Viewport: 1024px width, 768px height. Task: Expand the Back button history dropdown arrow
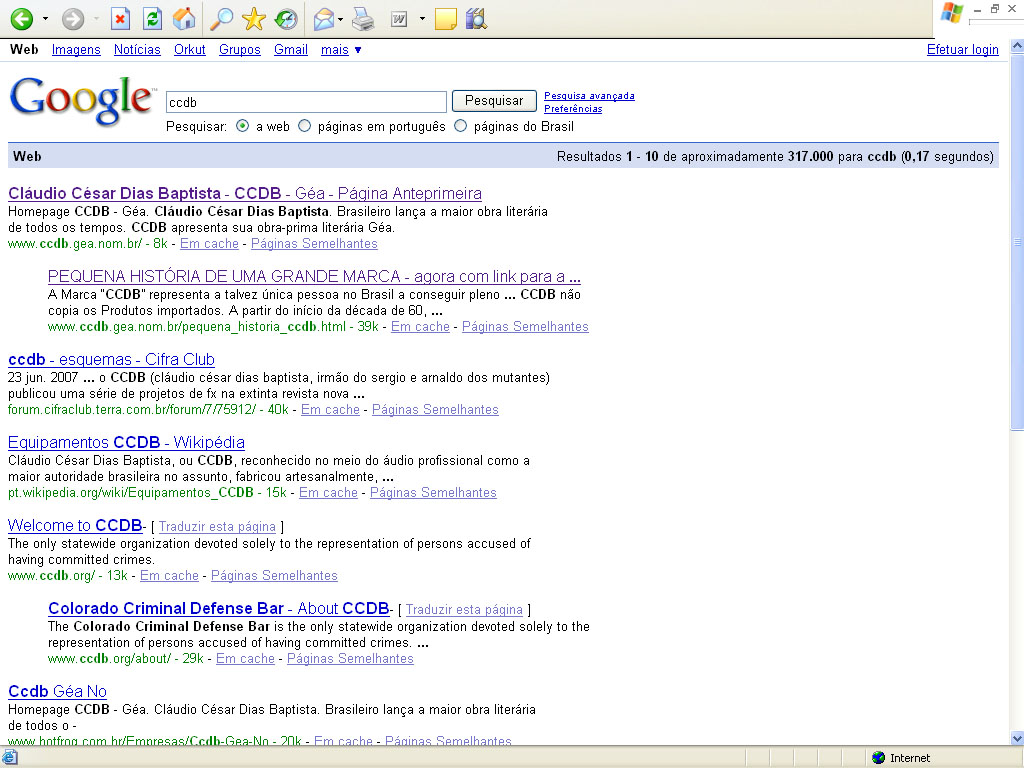pos(45,18)
